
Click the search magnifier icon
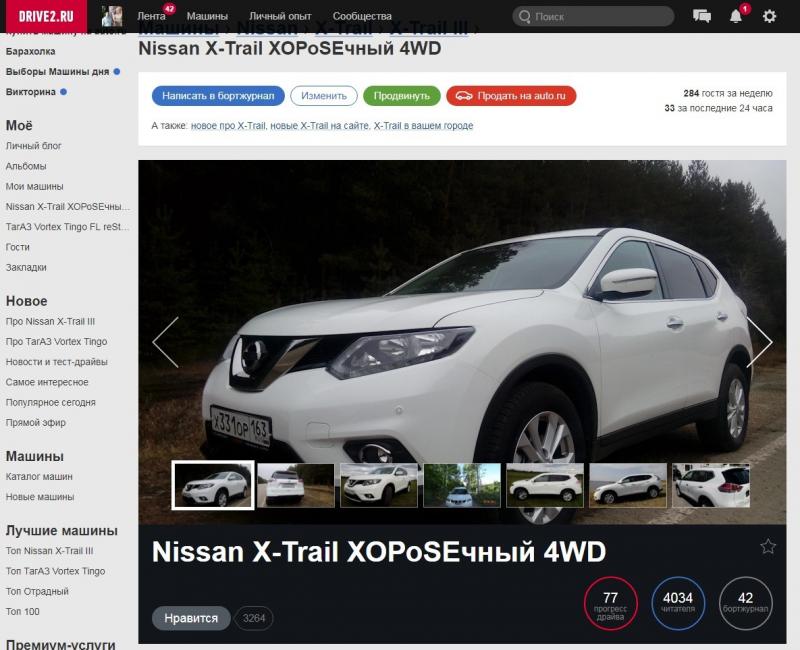point(524,17)
